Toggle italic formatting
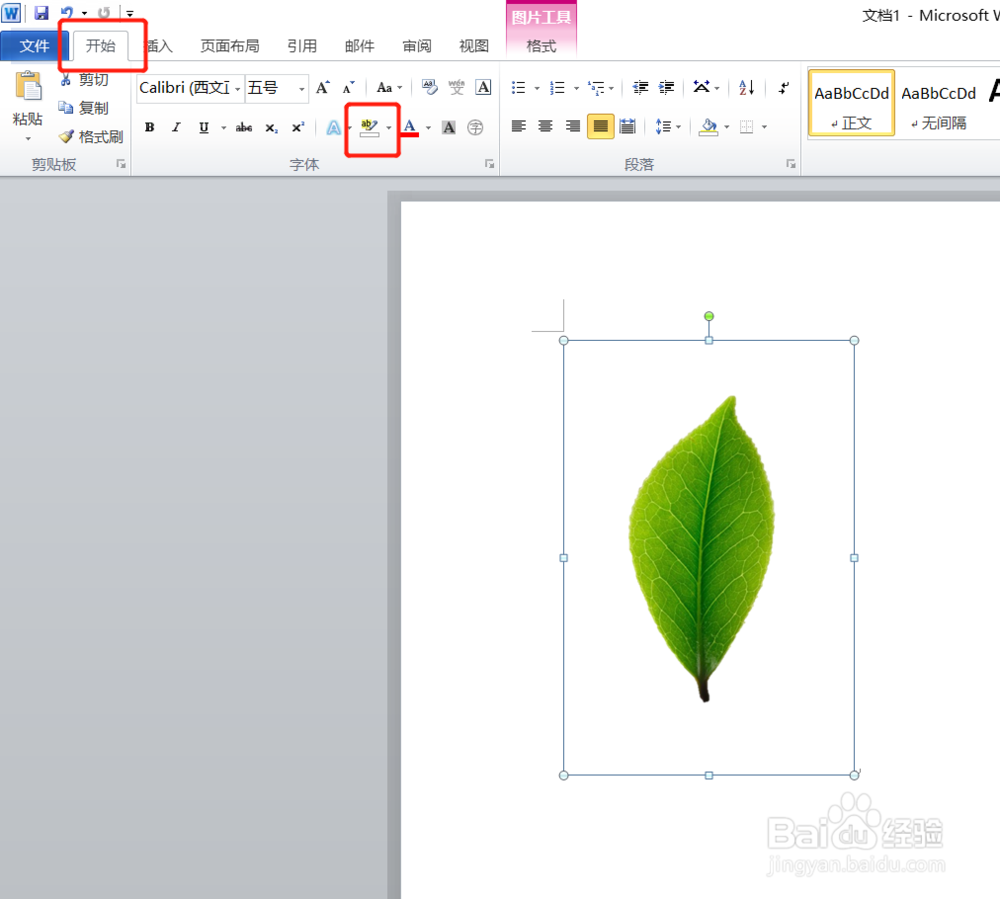 [176, 127]
